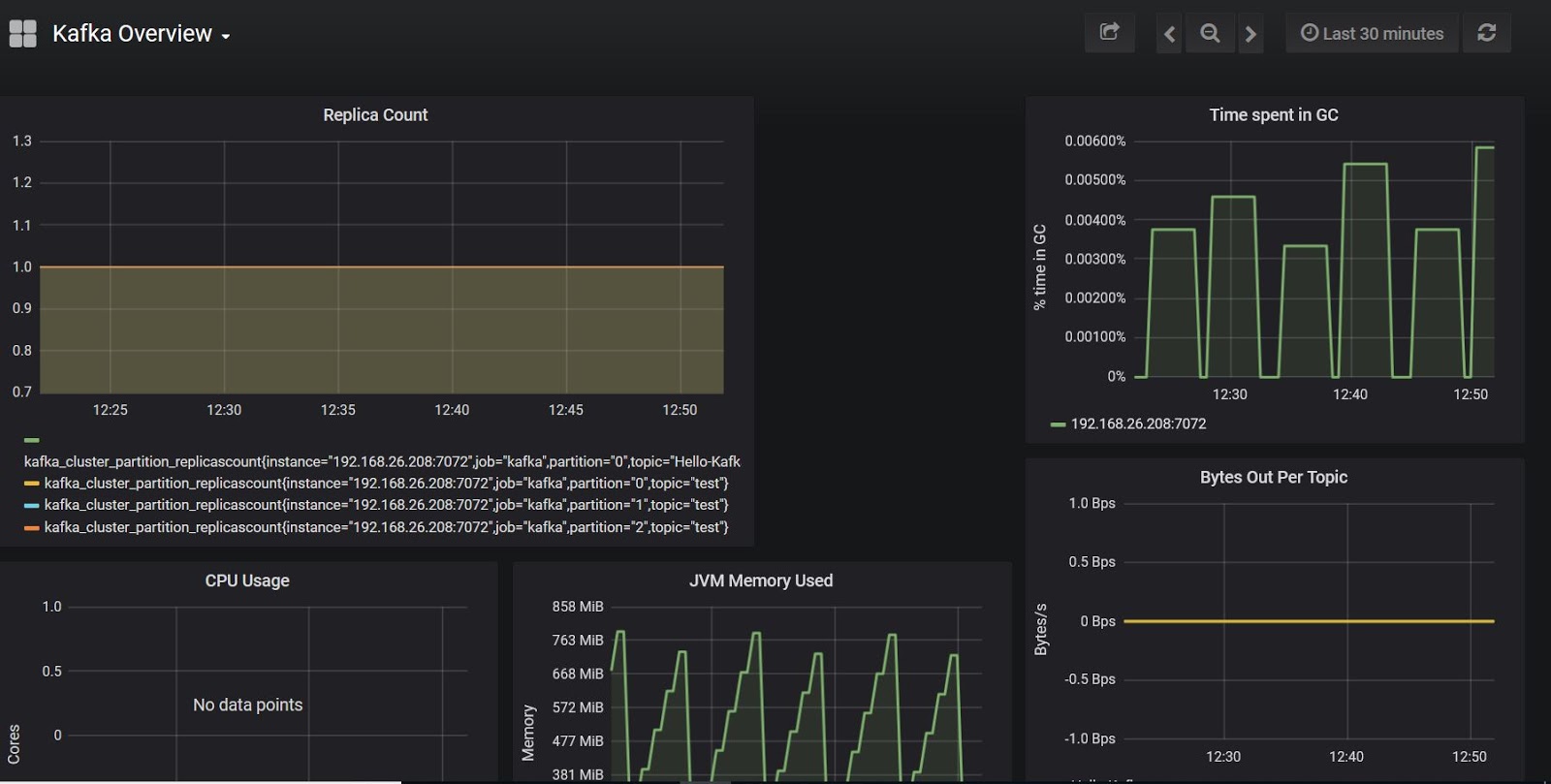Shift time range forward with right arrow
Screen dimensions: 1551x784
coord(1250,34)
